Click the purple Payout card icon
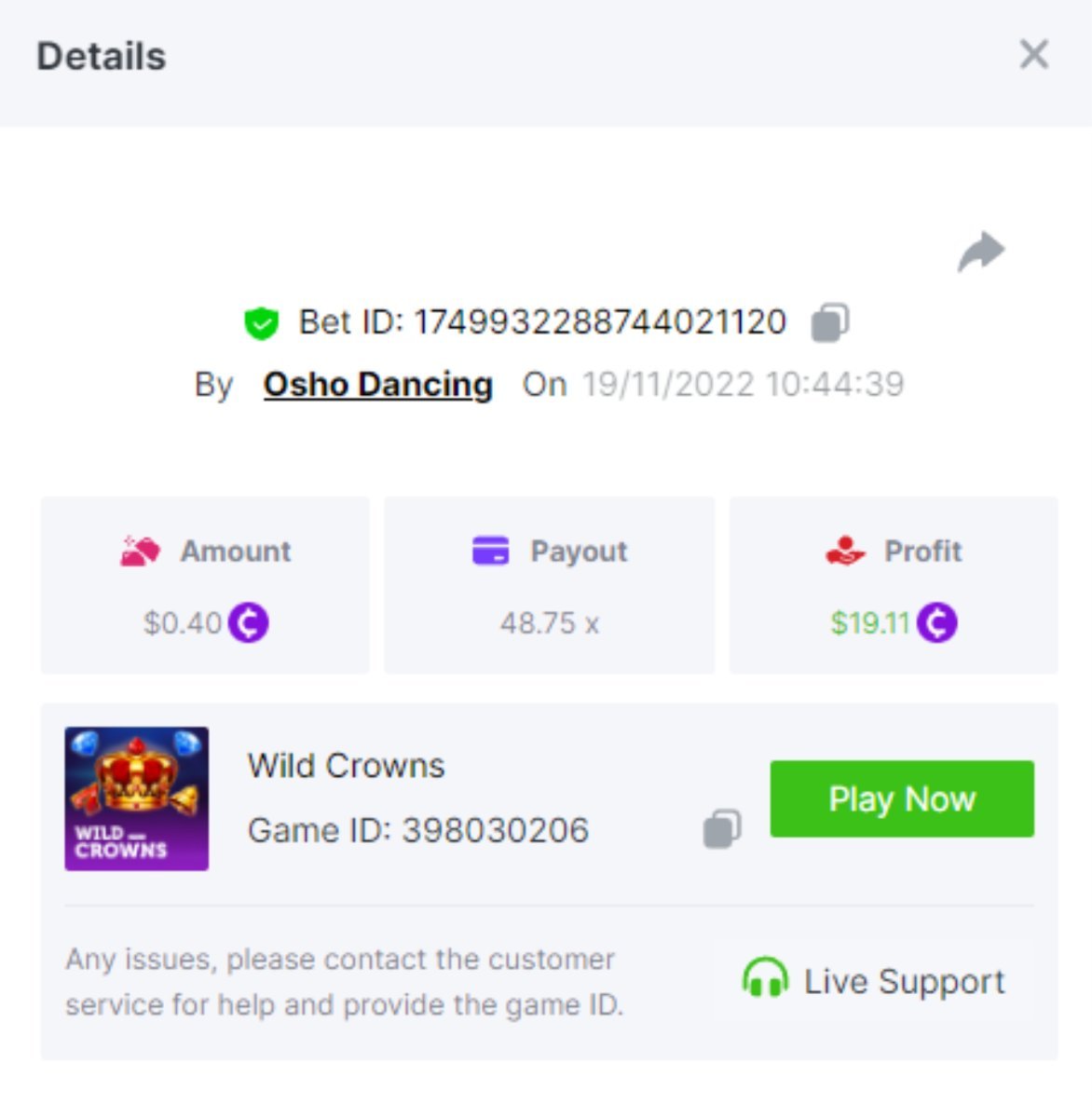The height and width of the screenshot is (1118, 1092). (491, 551)
